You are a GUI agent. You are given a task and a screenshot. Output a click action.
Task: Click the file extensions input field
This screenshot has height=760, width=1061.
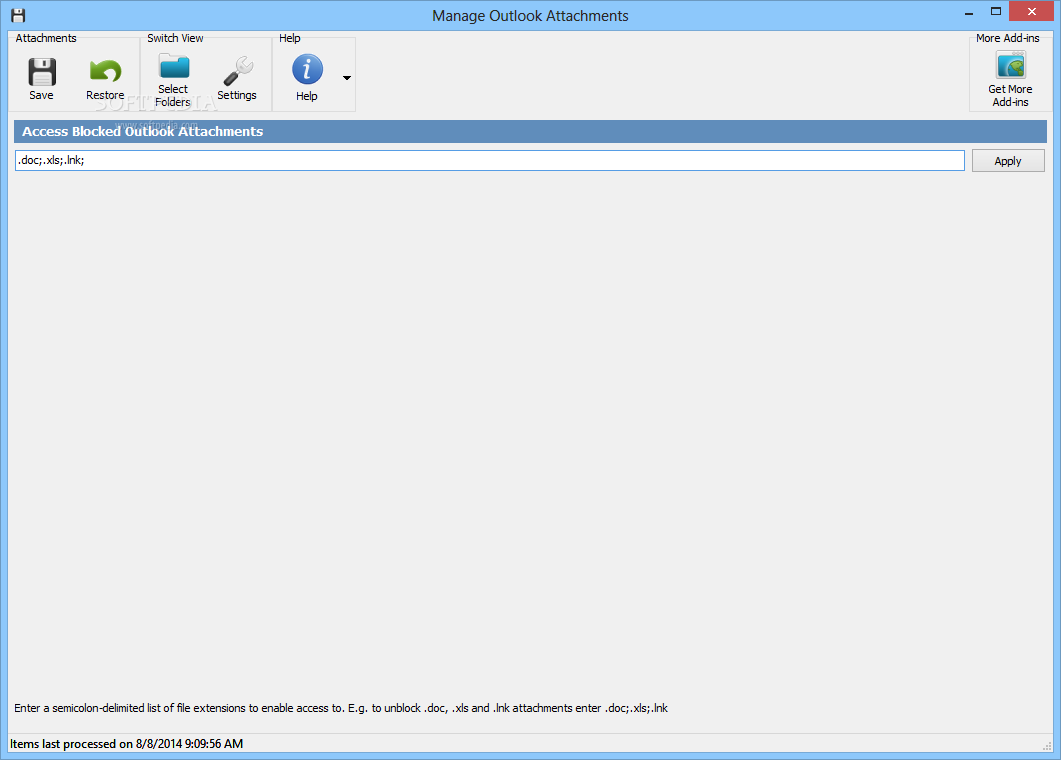point(490,160)
